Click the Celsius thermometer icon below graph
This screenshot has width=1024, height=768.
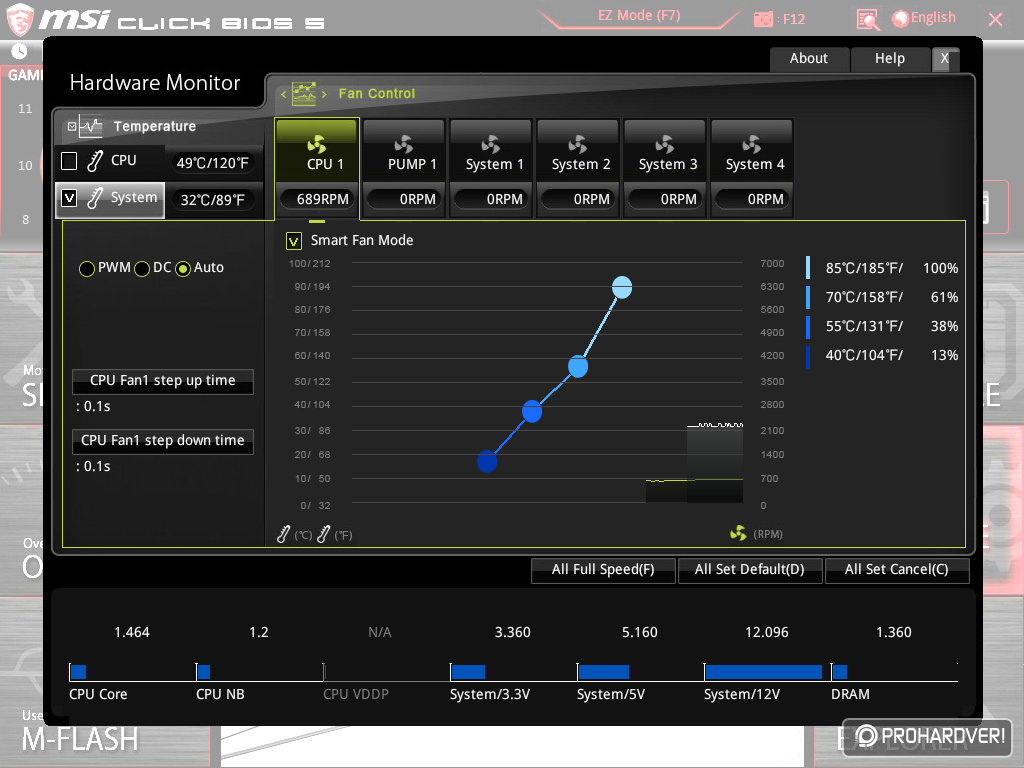pos(283,534)
